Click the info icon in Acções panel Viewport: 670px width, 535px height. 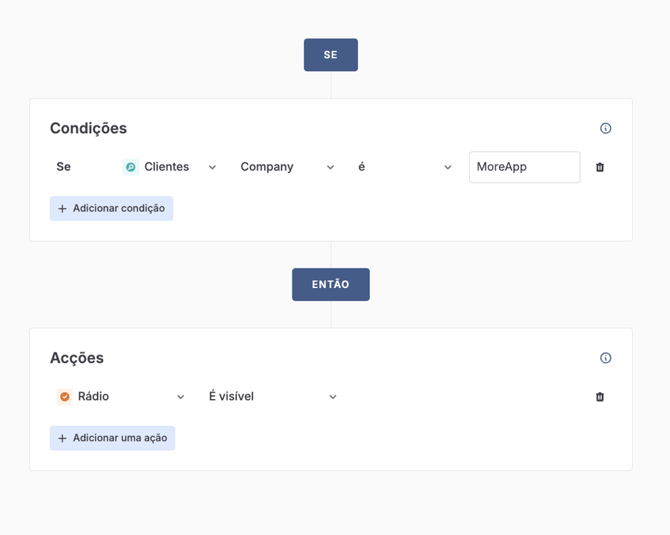[605, 358]
